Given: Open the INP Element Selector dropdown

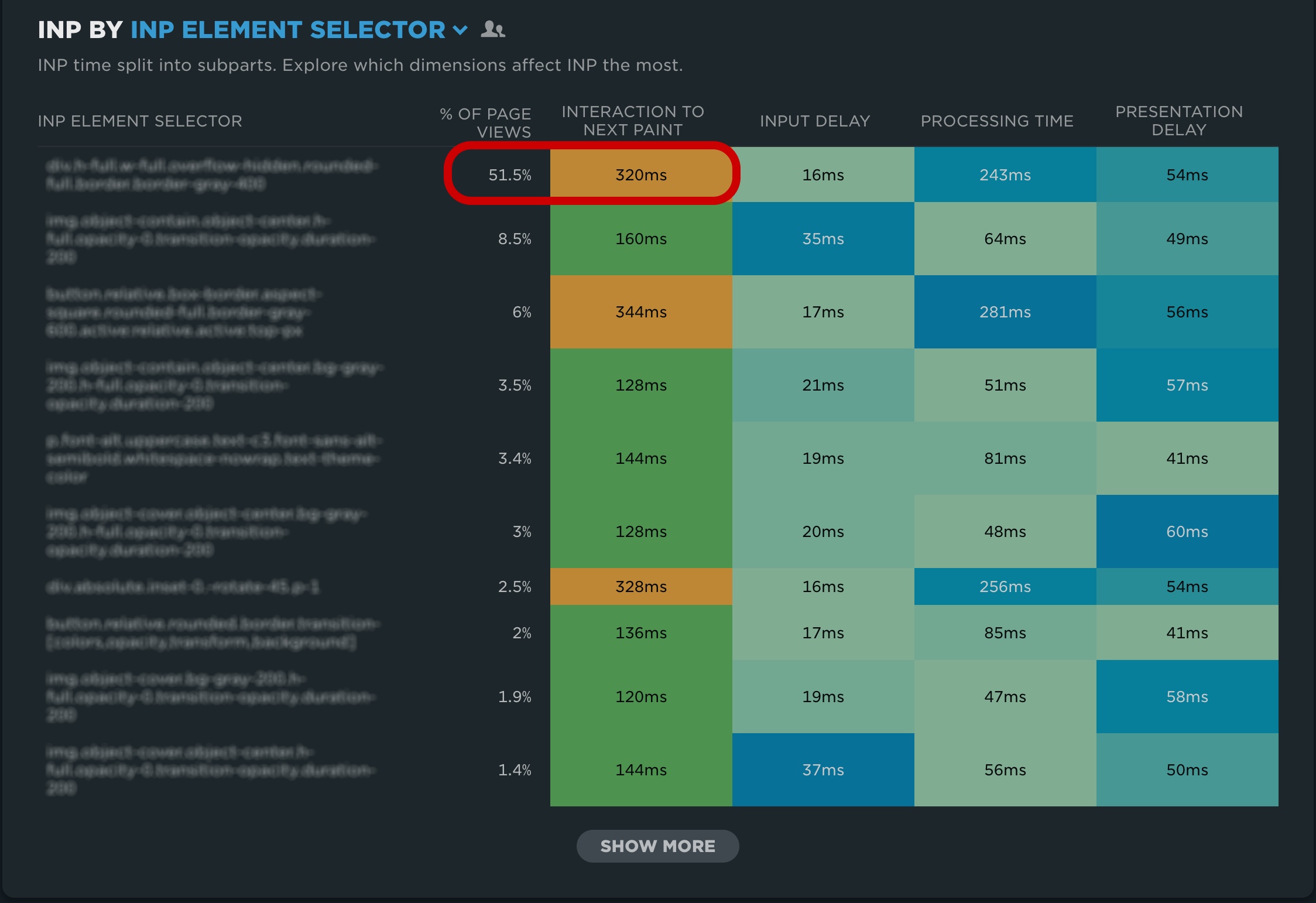Looking at the screenshot, I should pos(288,30).
